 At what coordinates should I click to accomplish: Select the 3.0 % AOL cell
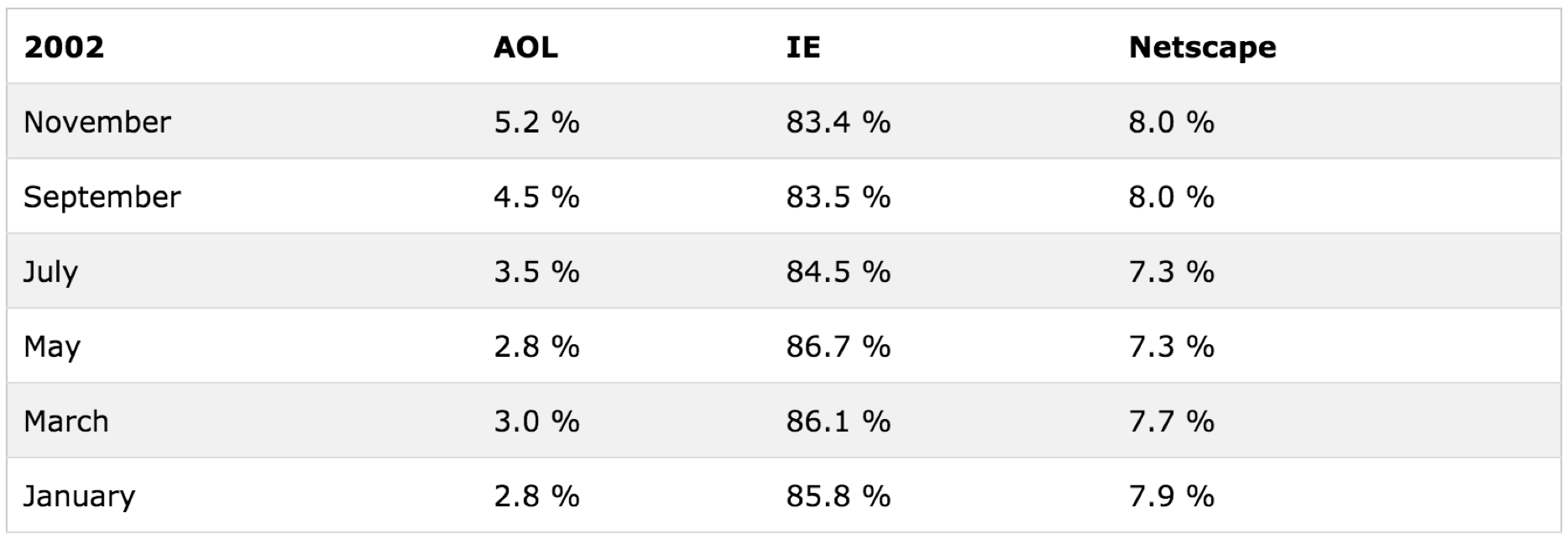tap(536, 421)
